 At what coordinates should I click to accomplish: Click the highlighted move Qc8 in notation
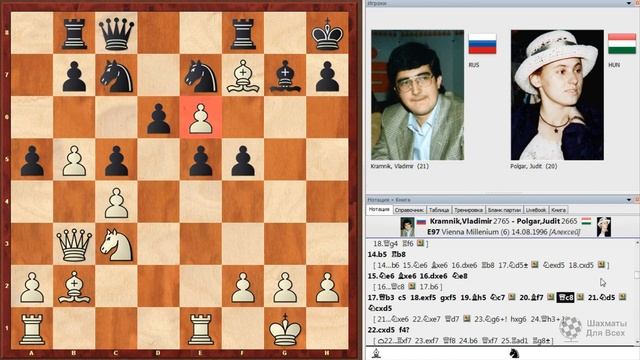566,298
